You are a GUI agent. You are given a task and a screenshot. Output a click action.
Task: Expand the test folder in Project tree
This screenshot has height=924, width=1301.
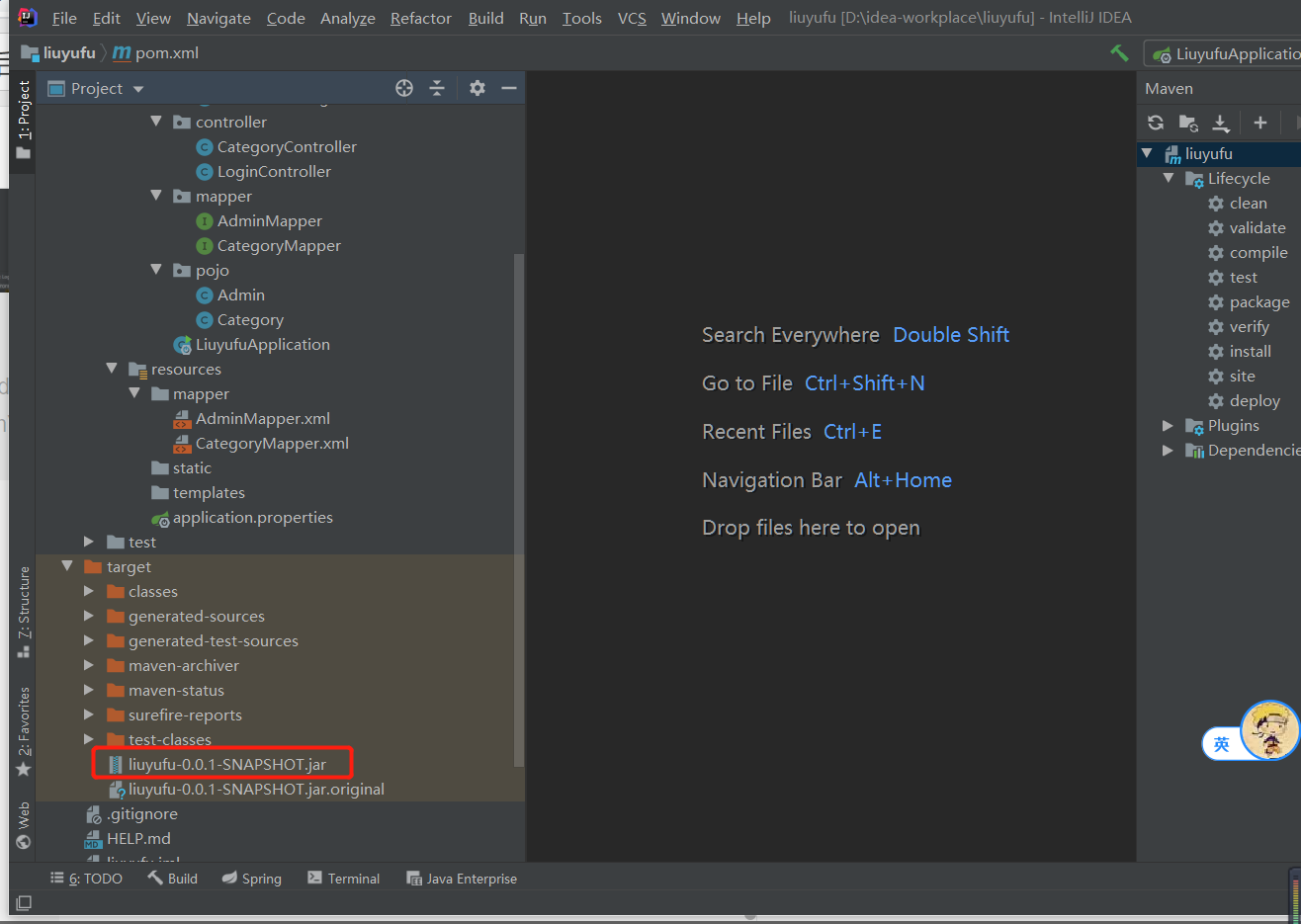(88, 542)
